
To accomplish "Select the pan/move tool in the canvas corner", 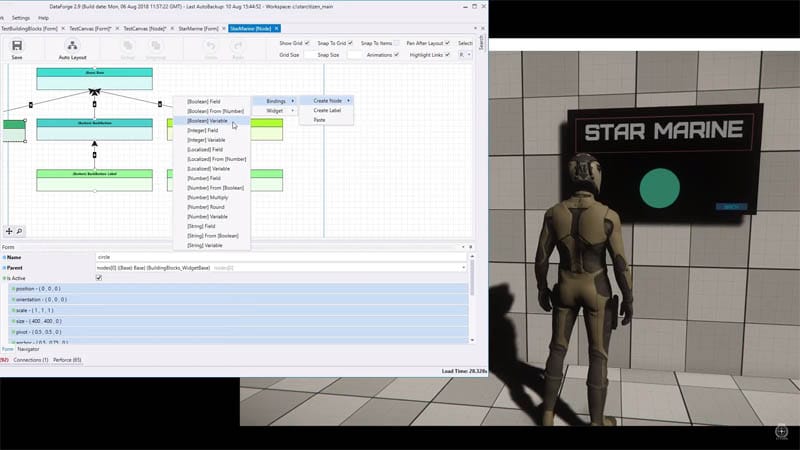I will click(x=9, y=231).
